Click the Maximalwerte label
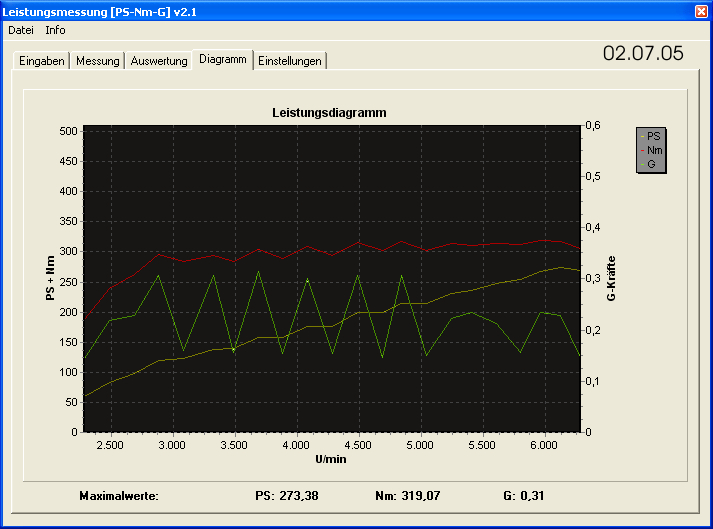The image size is (713, 529). [119, 495]
